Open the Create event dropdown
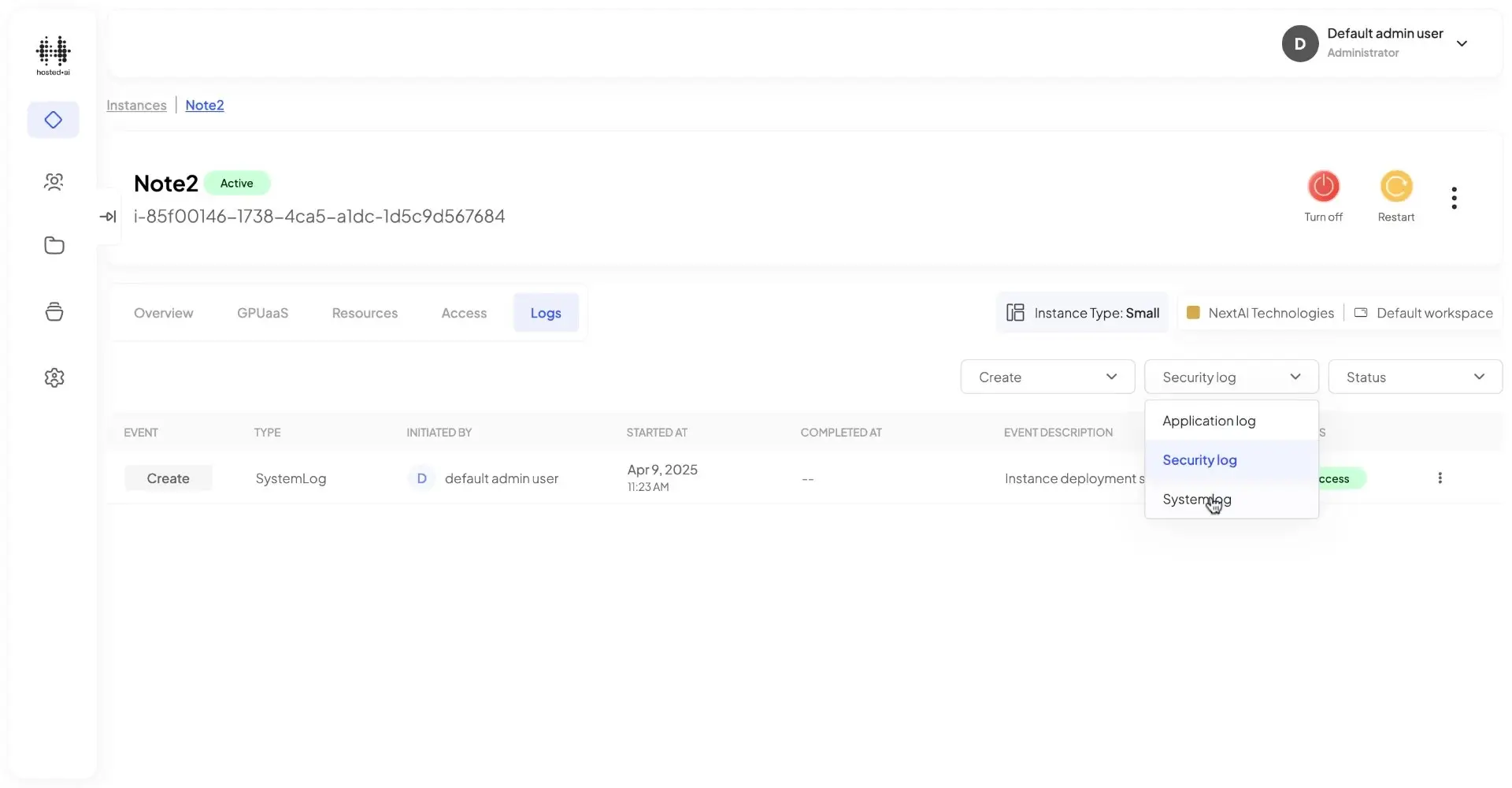Screen dimensions: 1512x788 click(x=1047, y=377)
